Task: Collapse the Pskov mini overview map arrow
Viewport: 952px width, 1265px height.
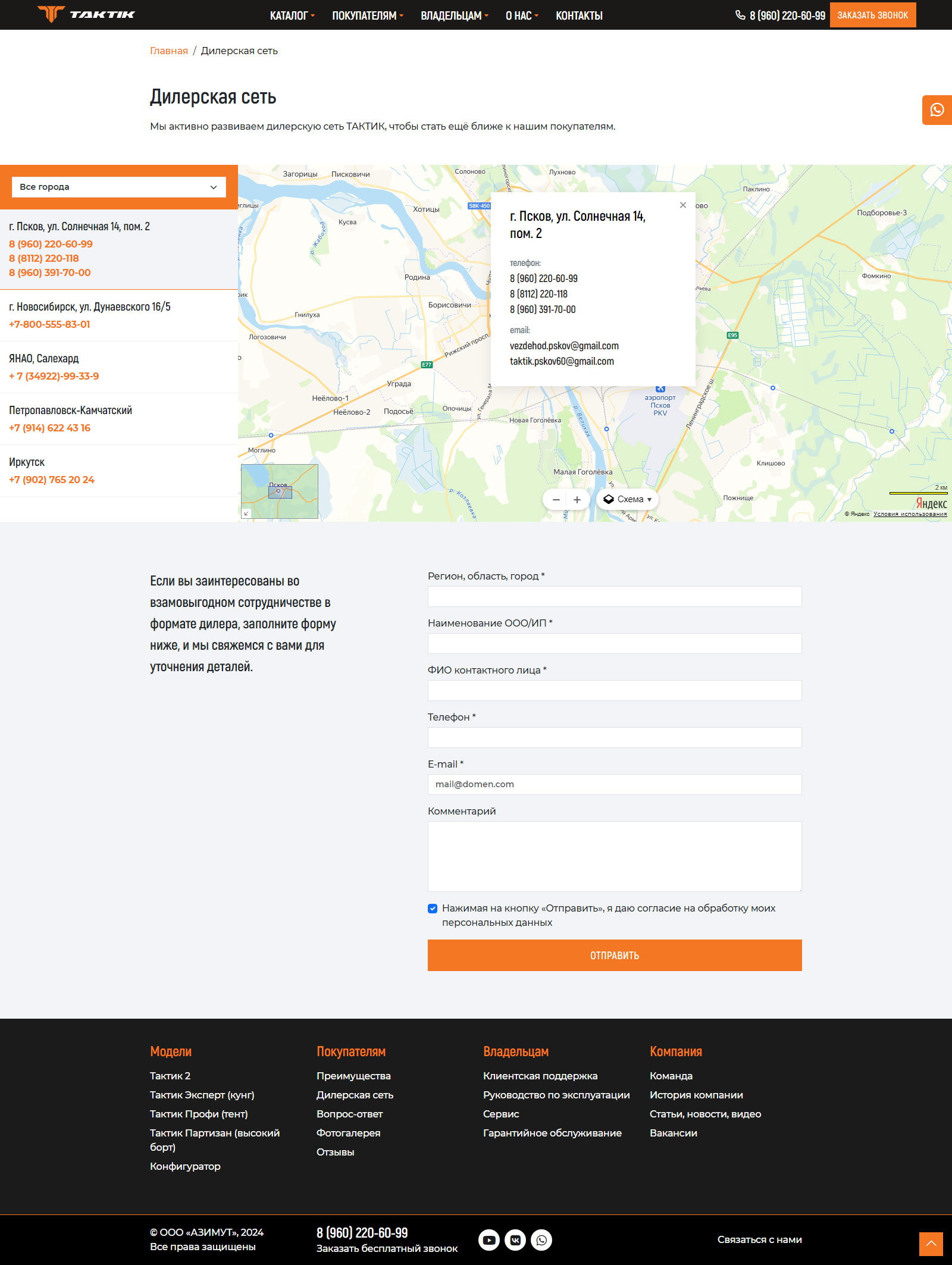Action: [246, 513]
